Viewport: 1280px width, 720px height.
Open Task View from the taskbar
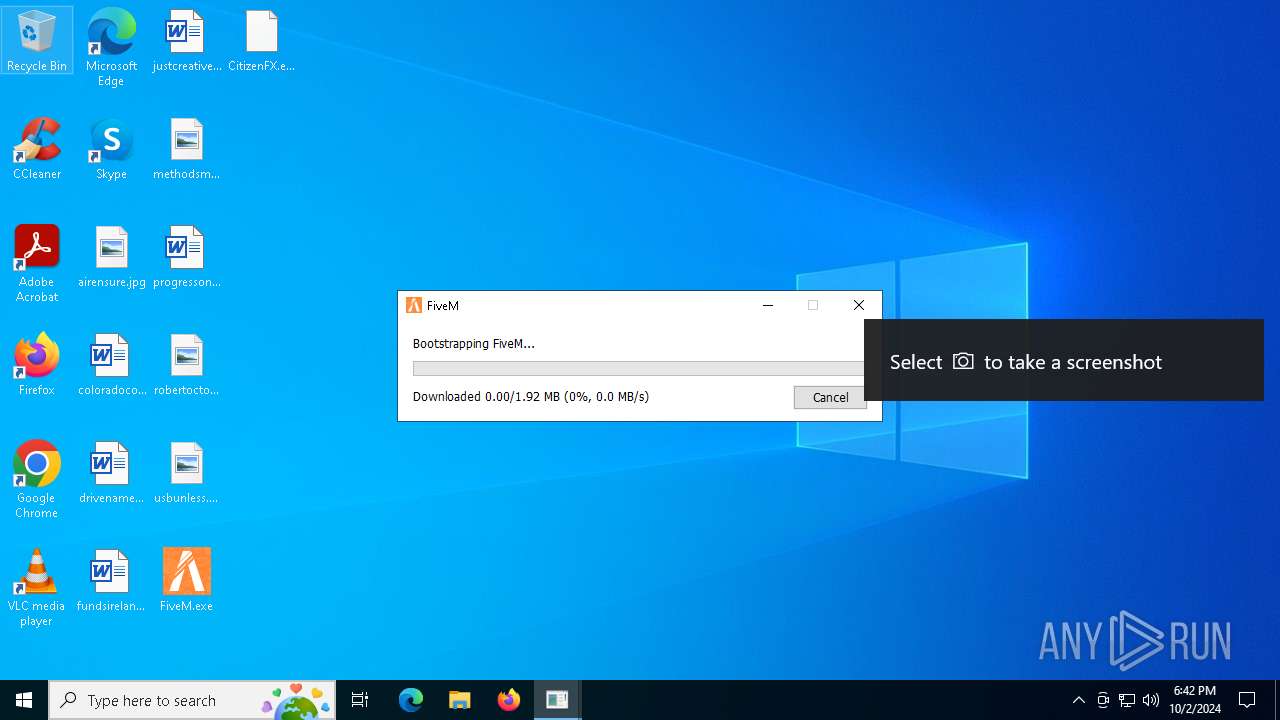click(x=360, y=700)
